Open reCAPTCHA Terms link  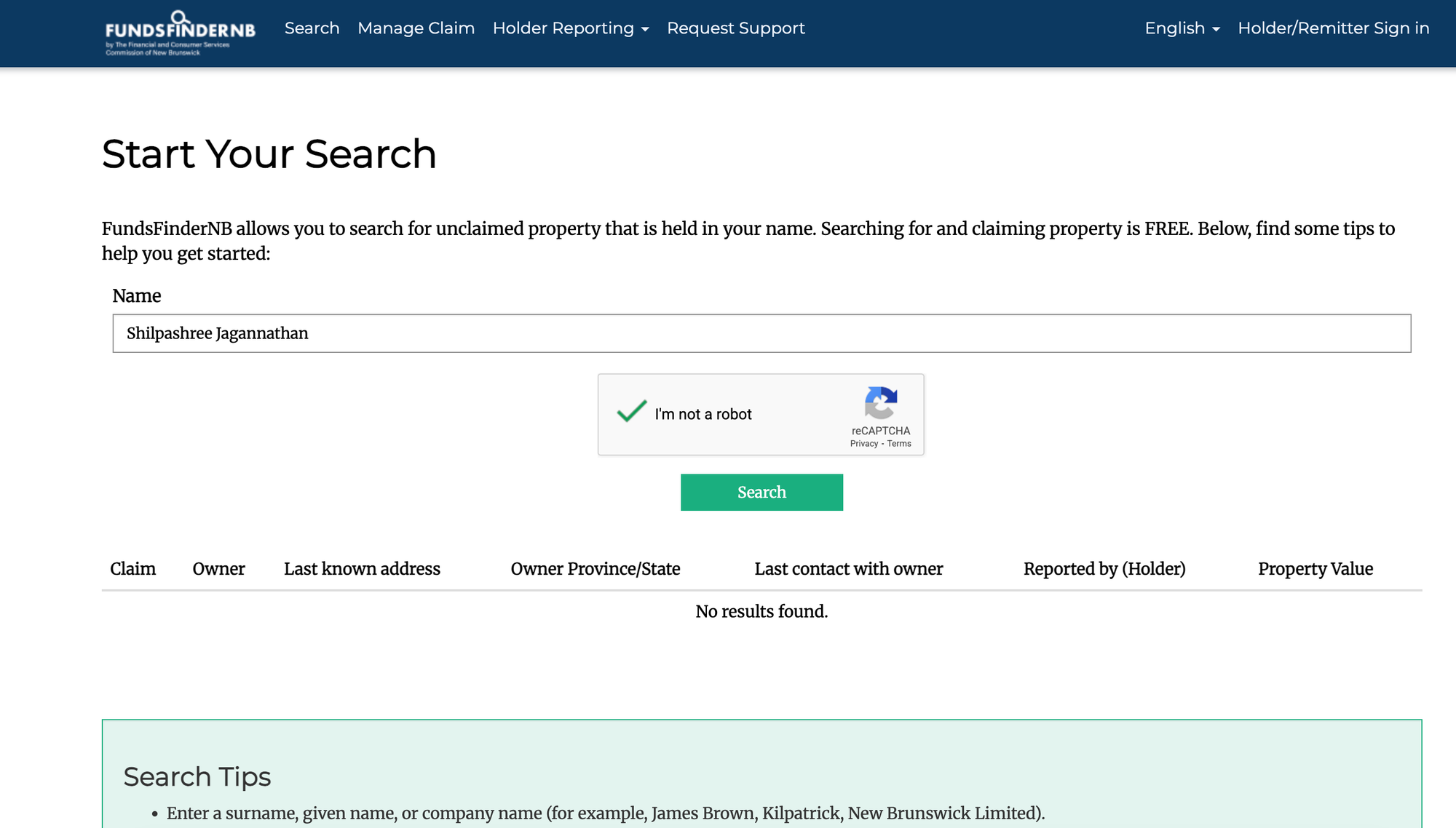pos(899,444)
